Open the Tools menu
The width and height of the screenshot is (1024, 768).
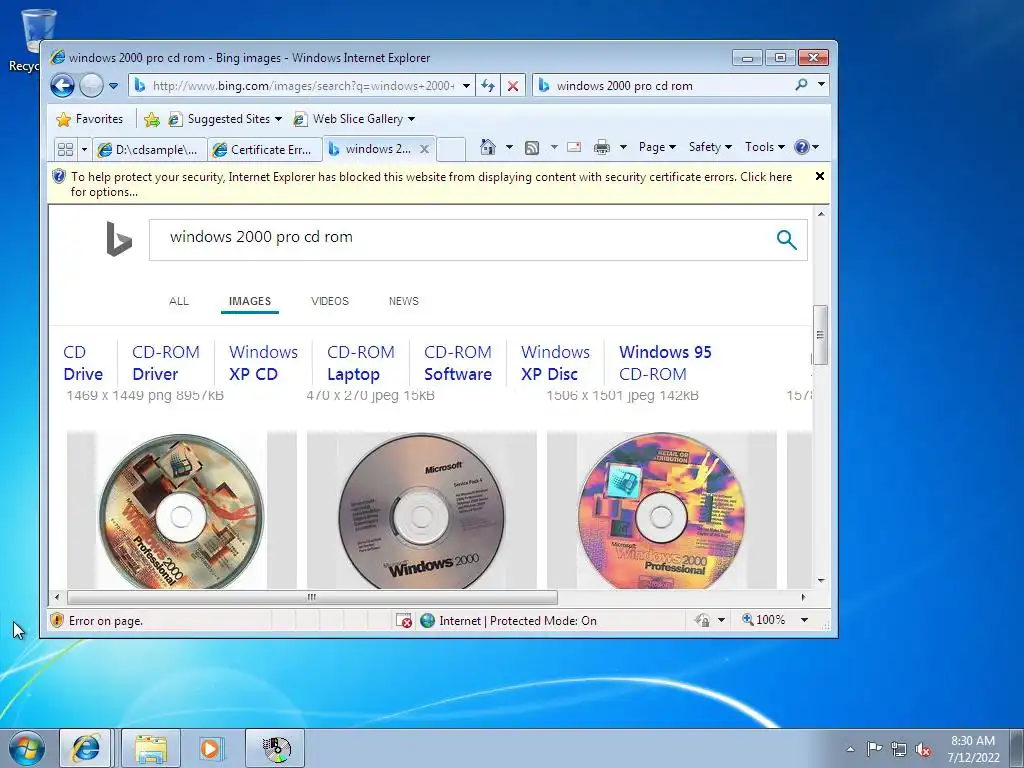coord(765,147)
